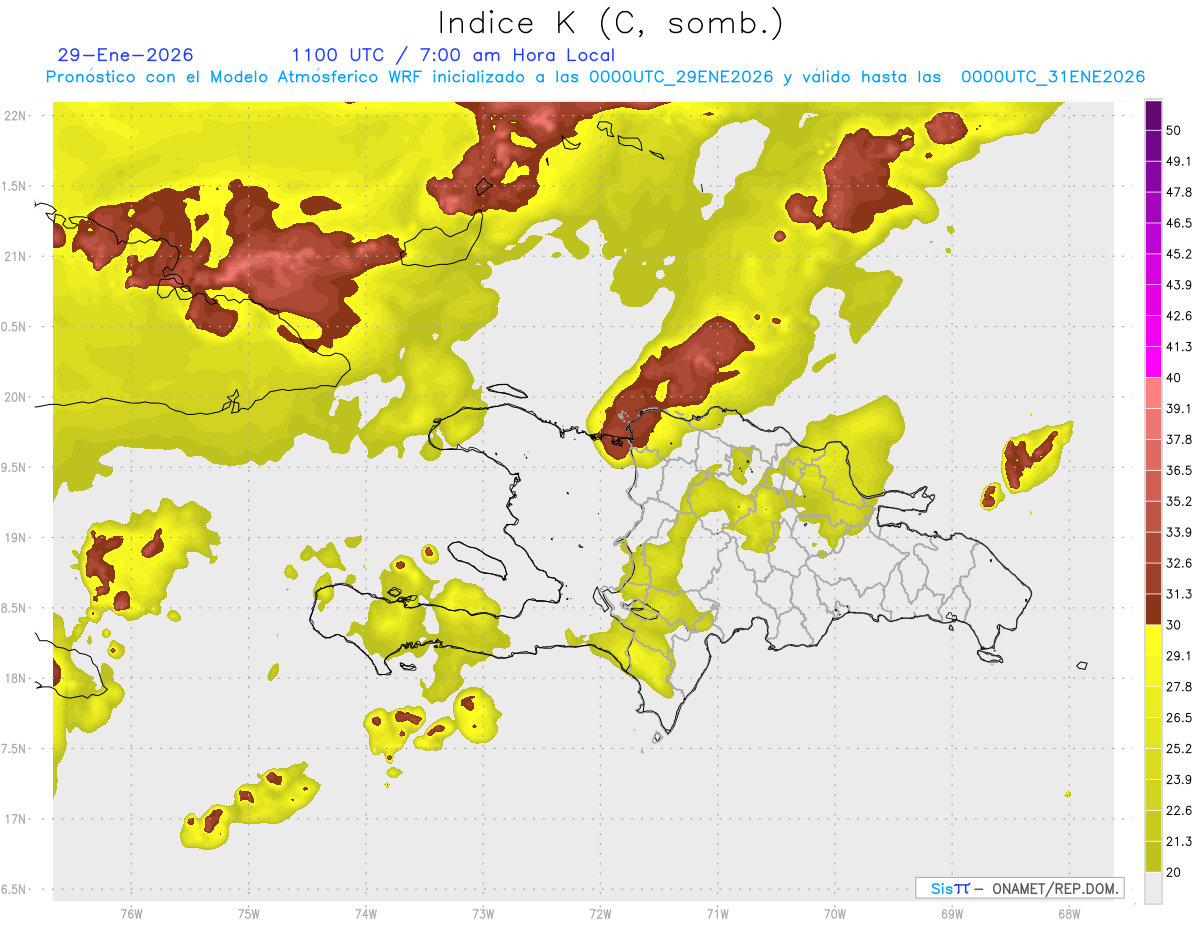Click the longitude label "73W"

point(483,913)
